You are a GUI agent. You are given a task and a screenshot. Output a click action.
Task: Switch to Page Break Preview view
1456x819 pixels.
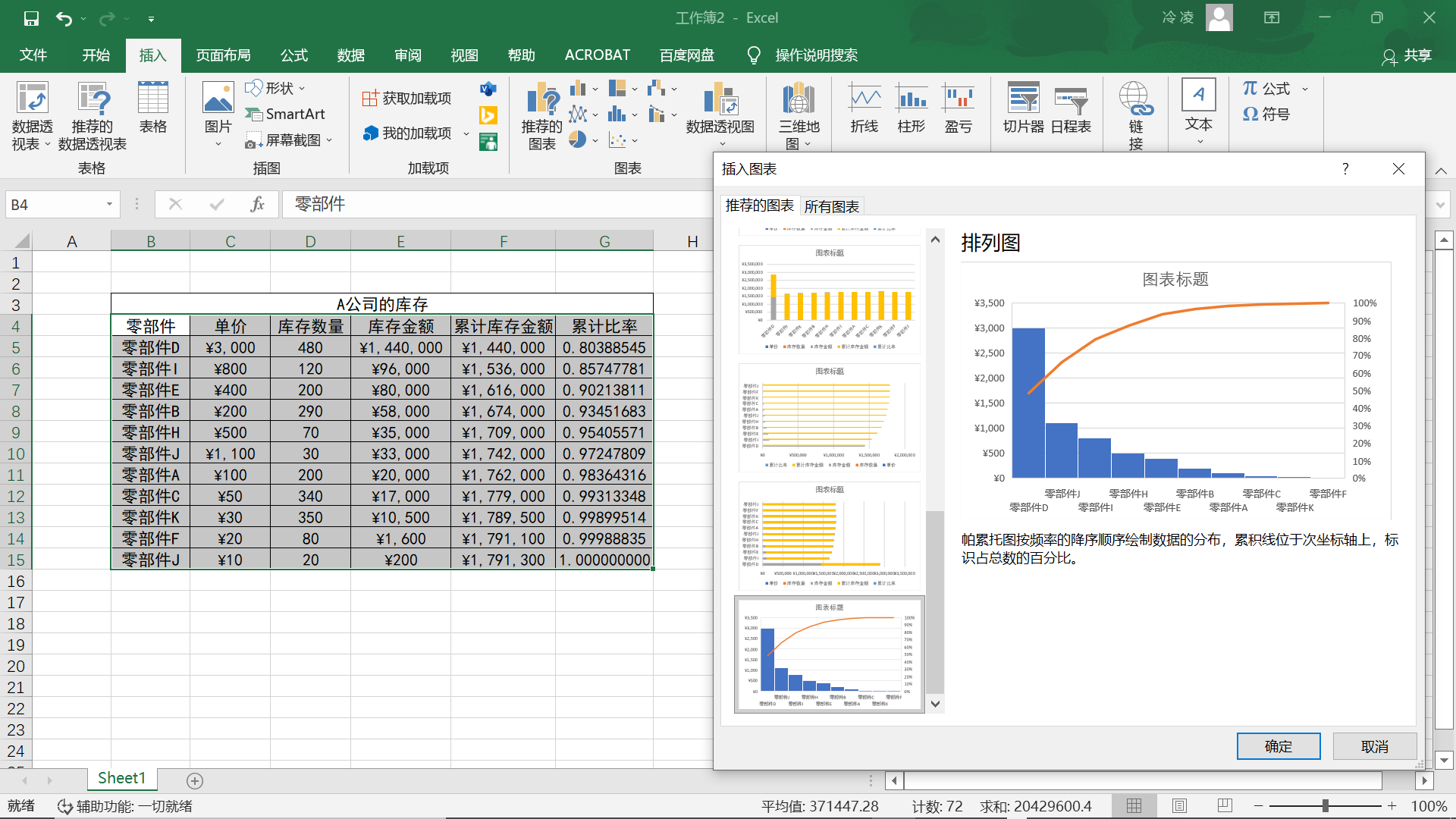[1225, 805]
